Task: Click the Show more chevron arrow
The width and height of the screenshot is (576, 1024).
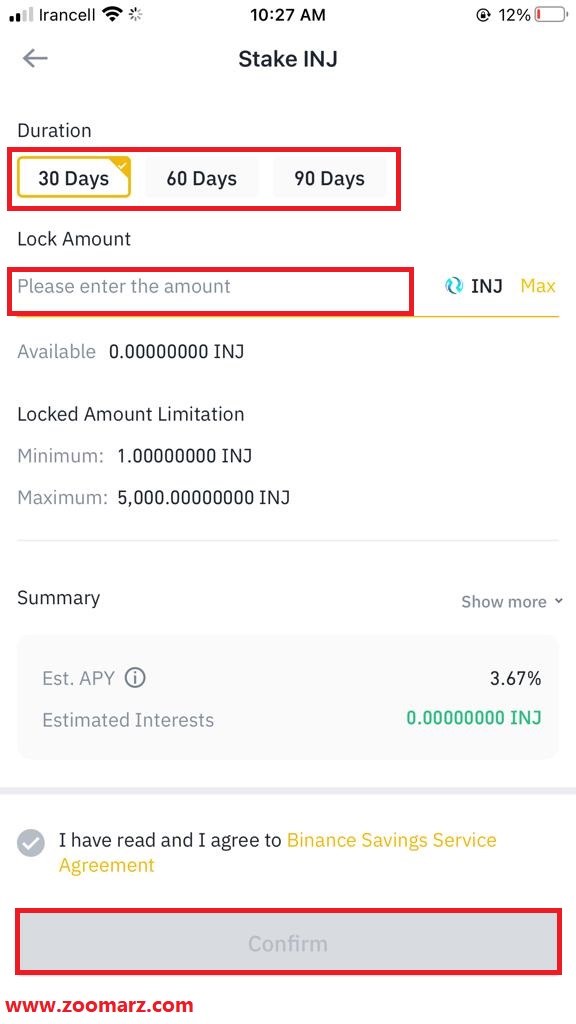Action: pos(558,601)
